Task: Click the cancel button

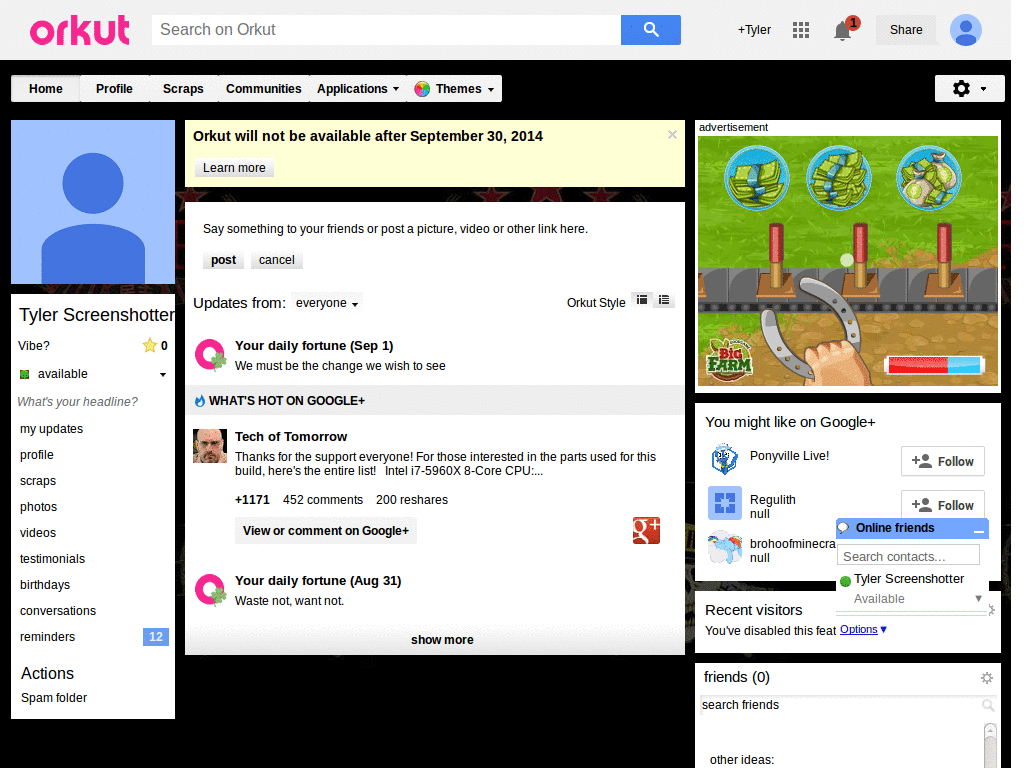Action: 277,260
